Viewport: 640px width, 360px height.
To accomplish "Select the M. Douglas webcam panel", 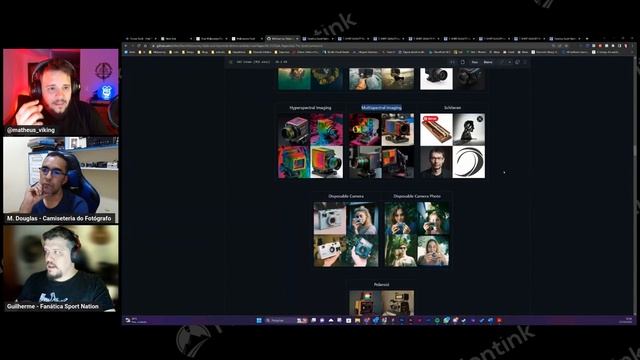I will pos(61,180).
